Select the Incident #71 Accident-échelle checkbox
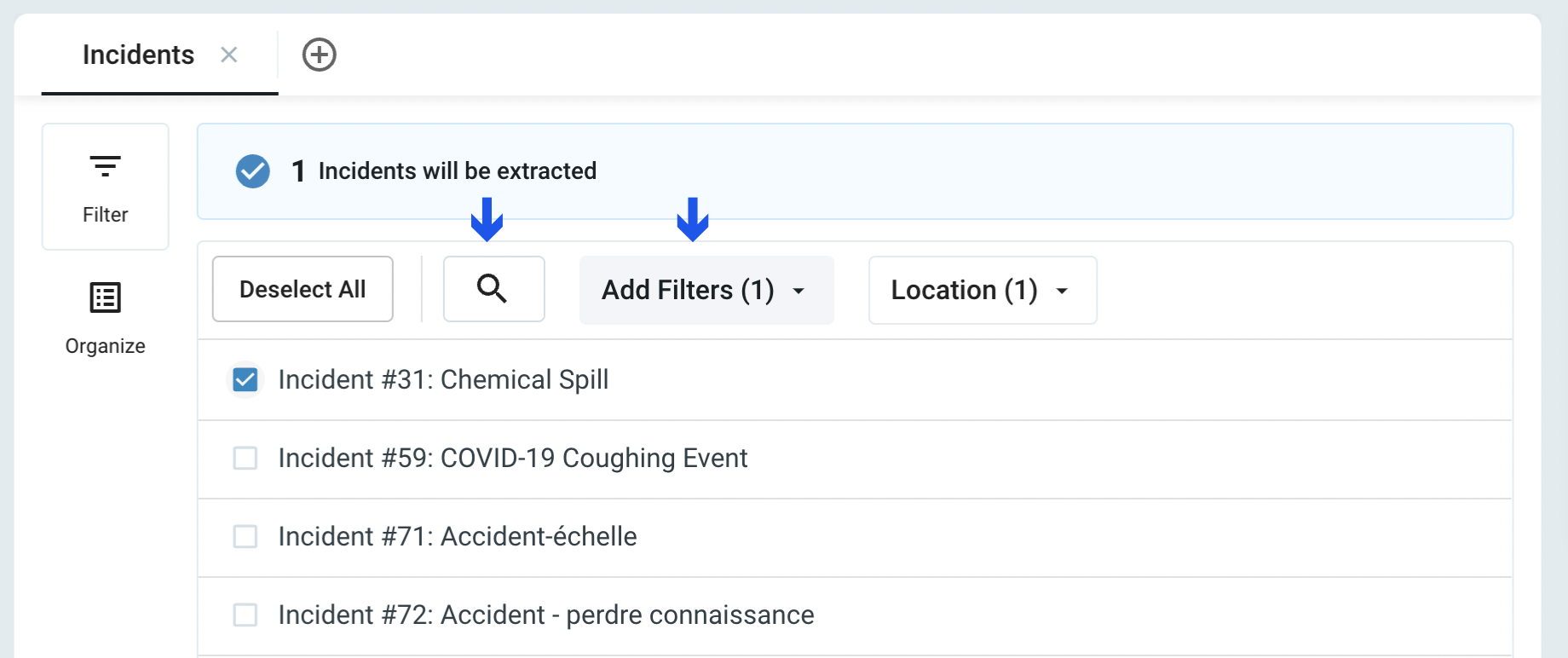 245,537
